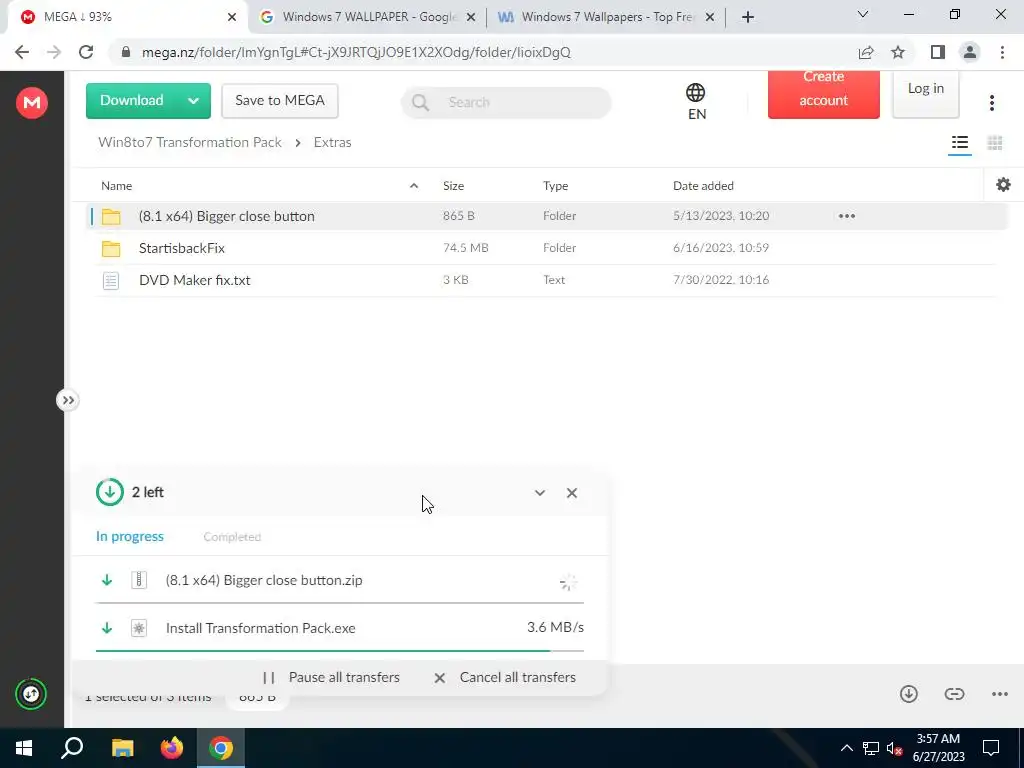Sort by Size column
Image resolution: width=1024 pixels, height=768 pixels.
point(453,186)
